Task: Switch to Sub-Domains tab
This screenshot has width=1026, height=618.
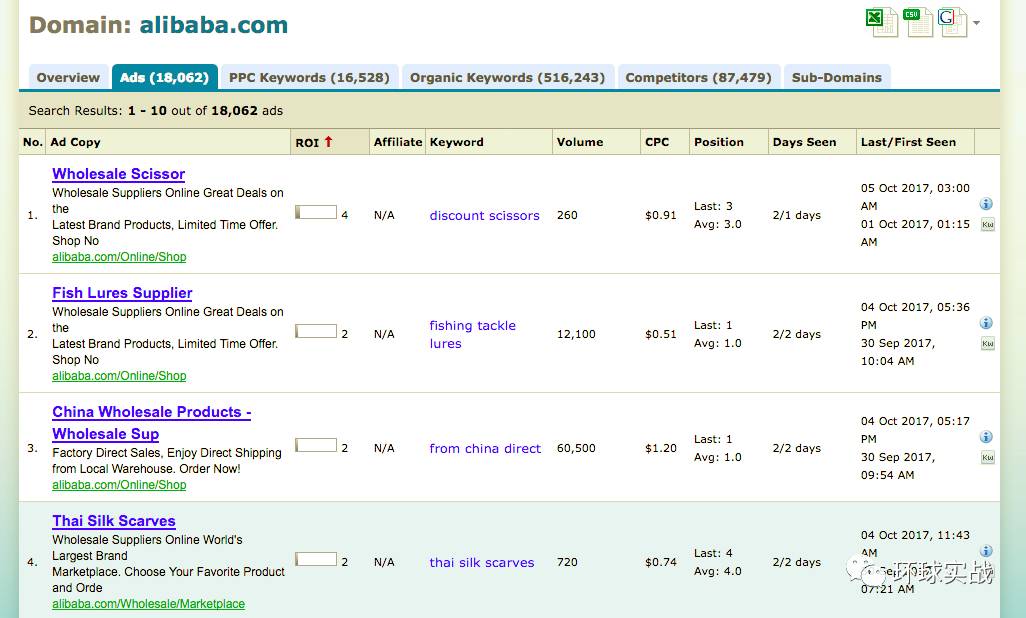Action: coord(837,77)
